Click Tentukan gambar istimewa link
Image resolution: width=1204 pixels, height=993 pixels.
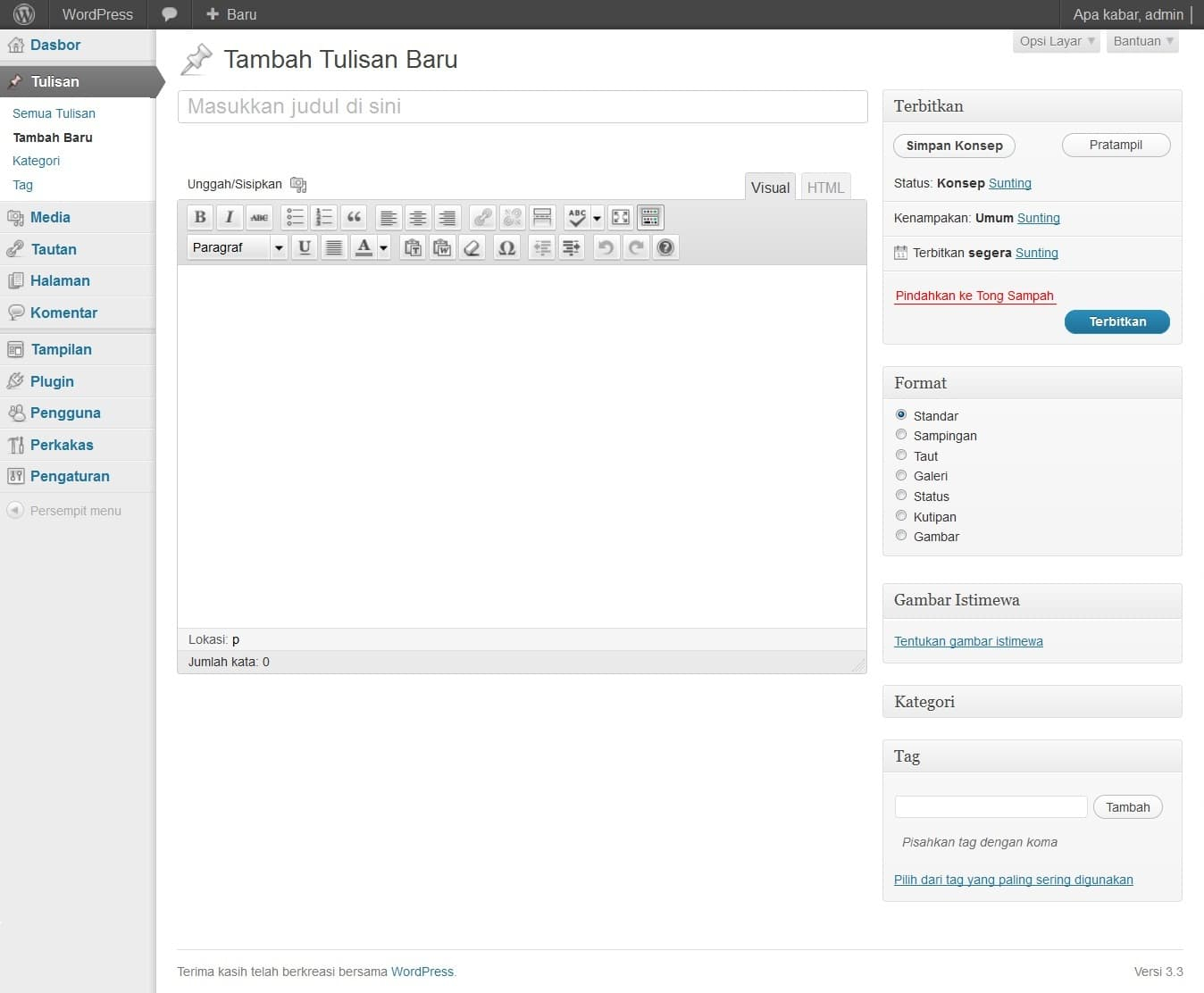click(x=968, y=641)
